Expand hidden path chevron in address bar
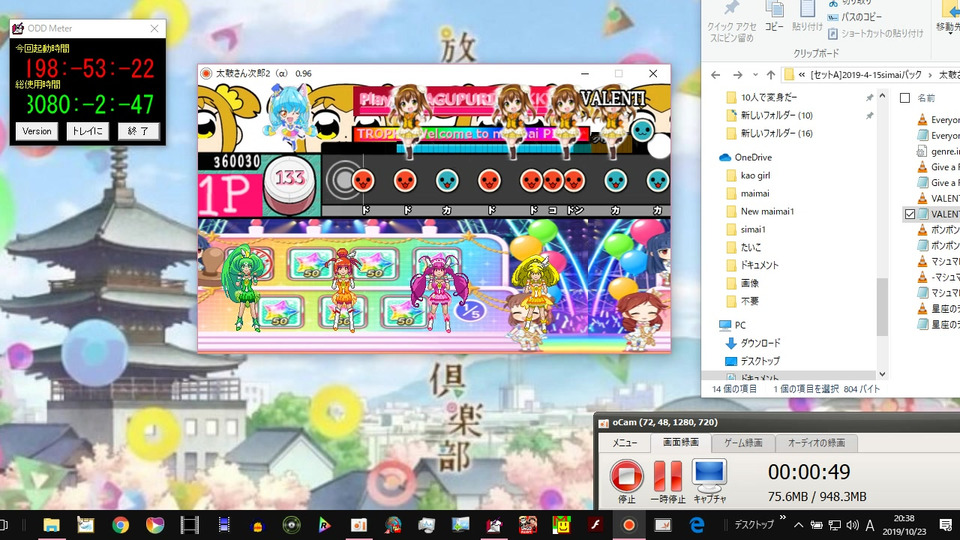The image size is (960, 540). click(801, 75)
